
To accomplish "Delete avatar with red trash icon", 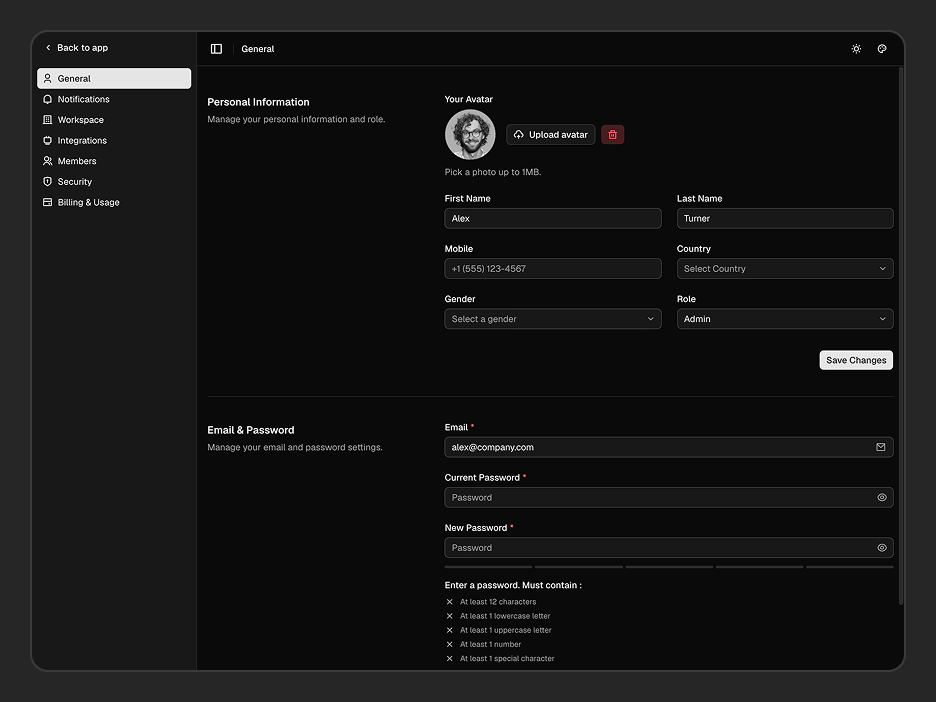I will point(612,135).
